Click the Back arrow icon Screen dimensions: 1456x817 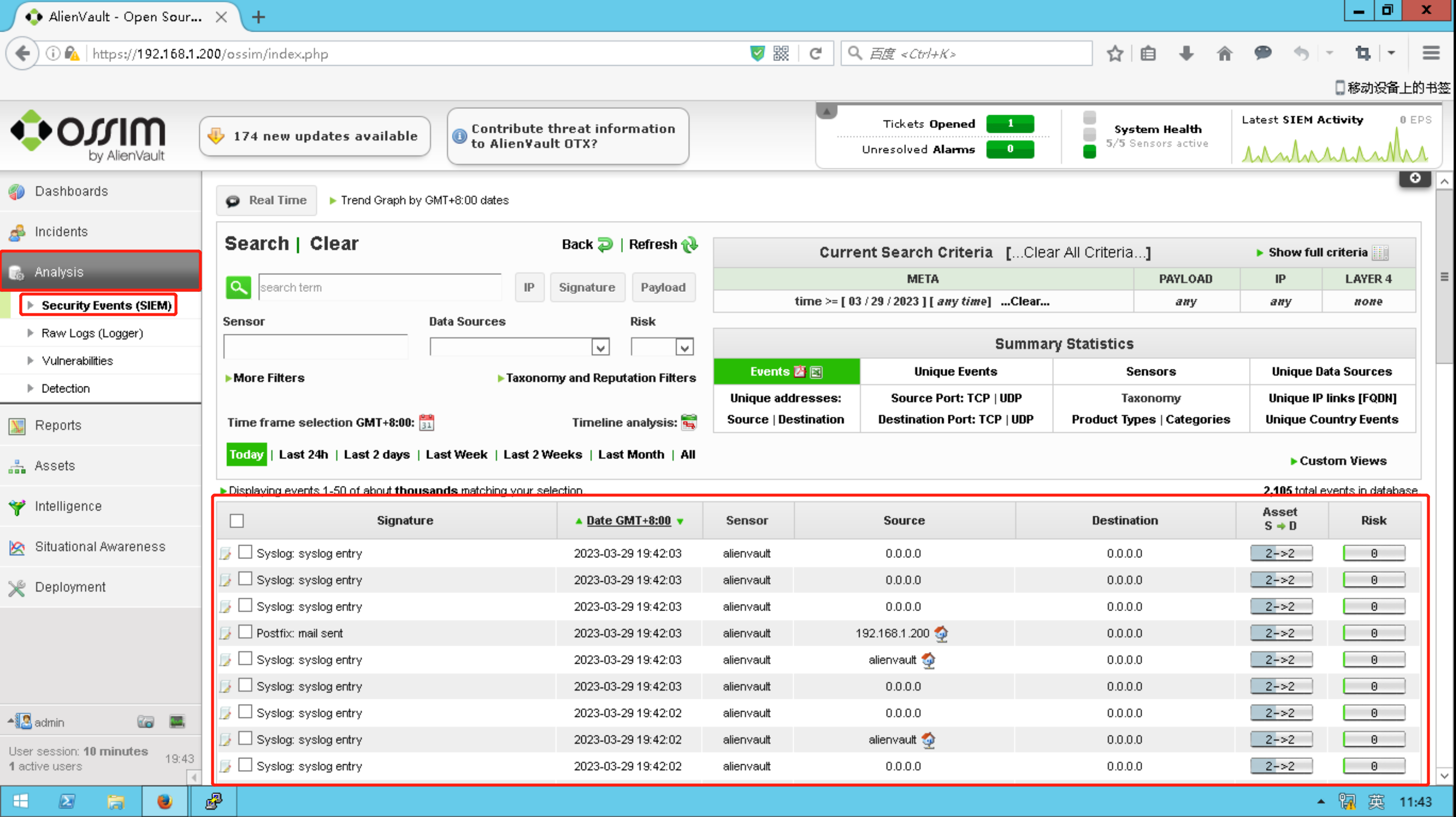pyautogui.click(x=605, y=245)
